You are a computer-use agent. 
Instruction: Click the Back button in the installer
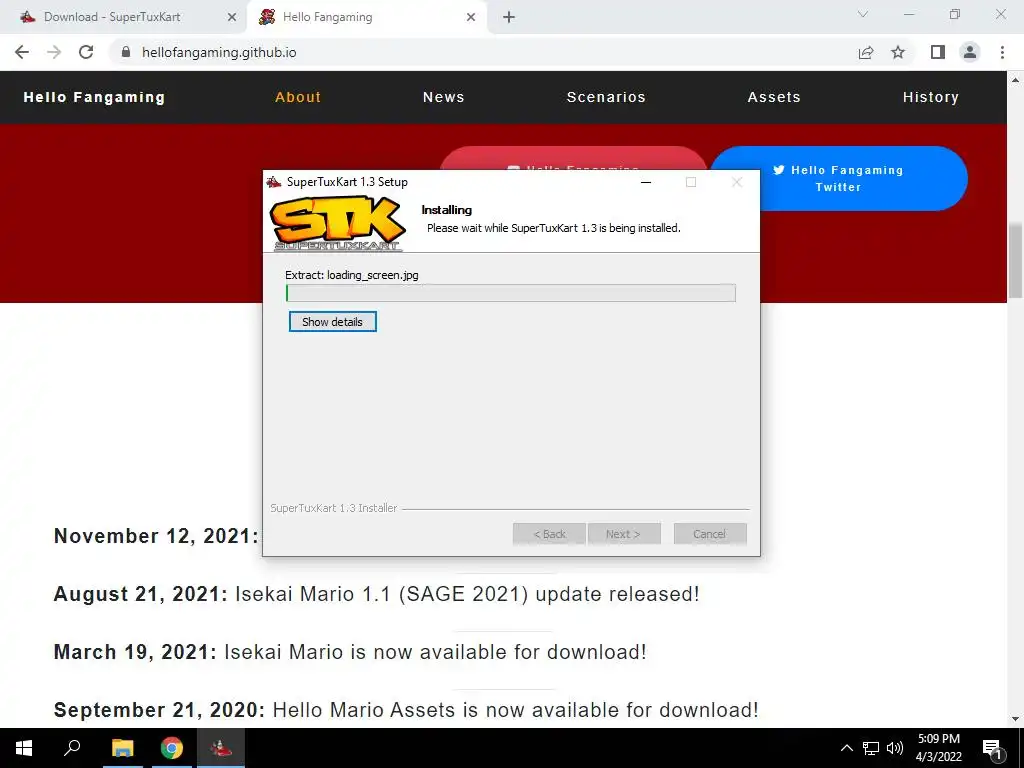[x=549, y=534]
